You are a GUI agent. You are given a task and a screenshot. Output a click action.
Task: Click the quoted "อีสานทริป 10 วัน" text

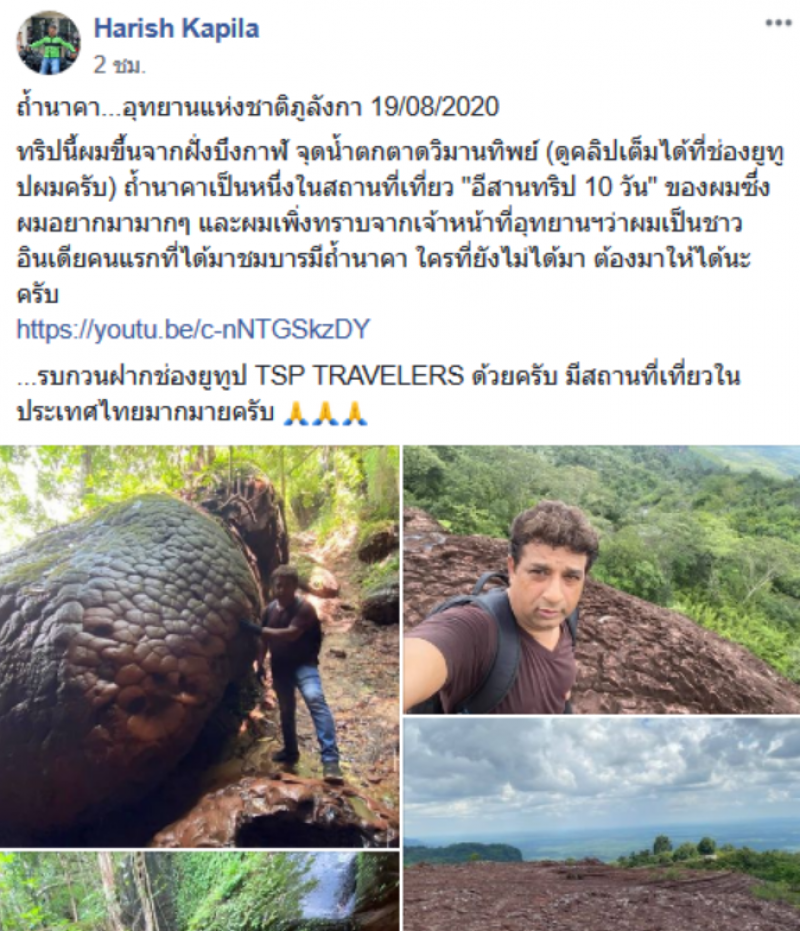click(x=560, y=187)
